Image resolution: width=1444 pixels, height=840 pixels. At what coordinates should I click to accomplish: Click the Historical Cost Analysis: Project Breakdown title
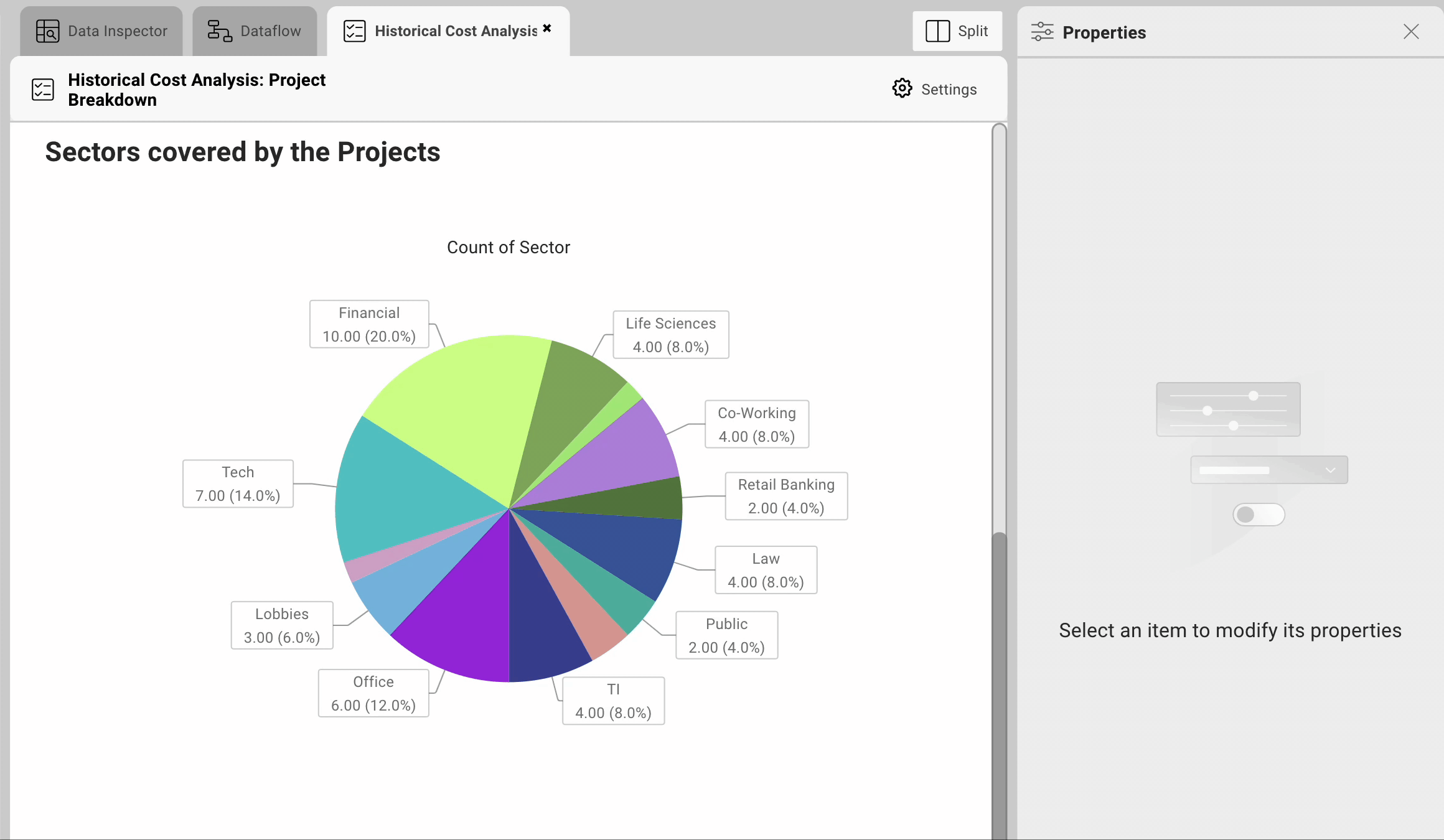(197, 90)
